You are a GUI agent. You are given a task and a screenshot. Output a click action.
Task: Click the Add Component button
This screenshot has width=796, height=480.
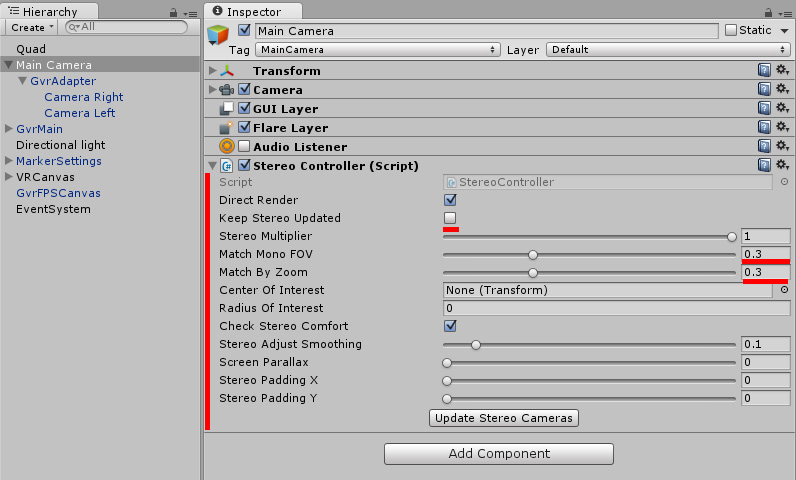click(499, 454)
